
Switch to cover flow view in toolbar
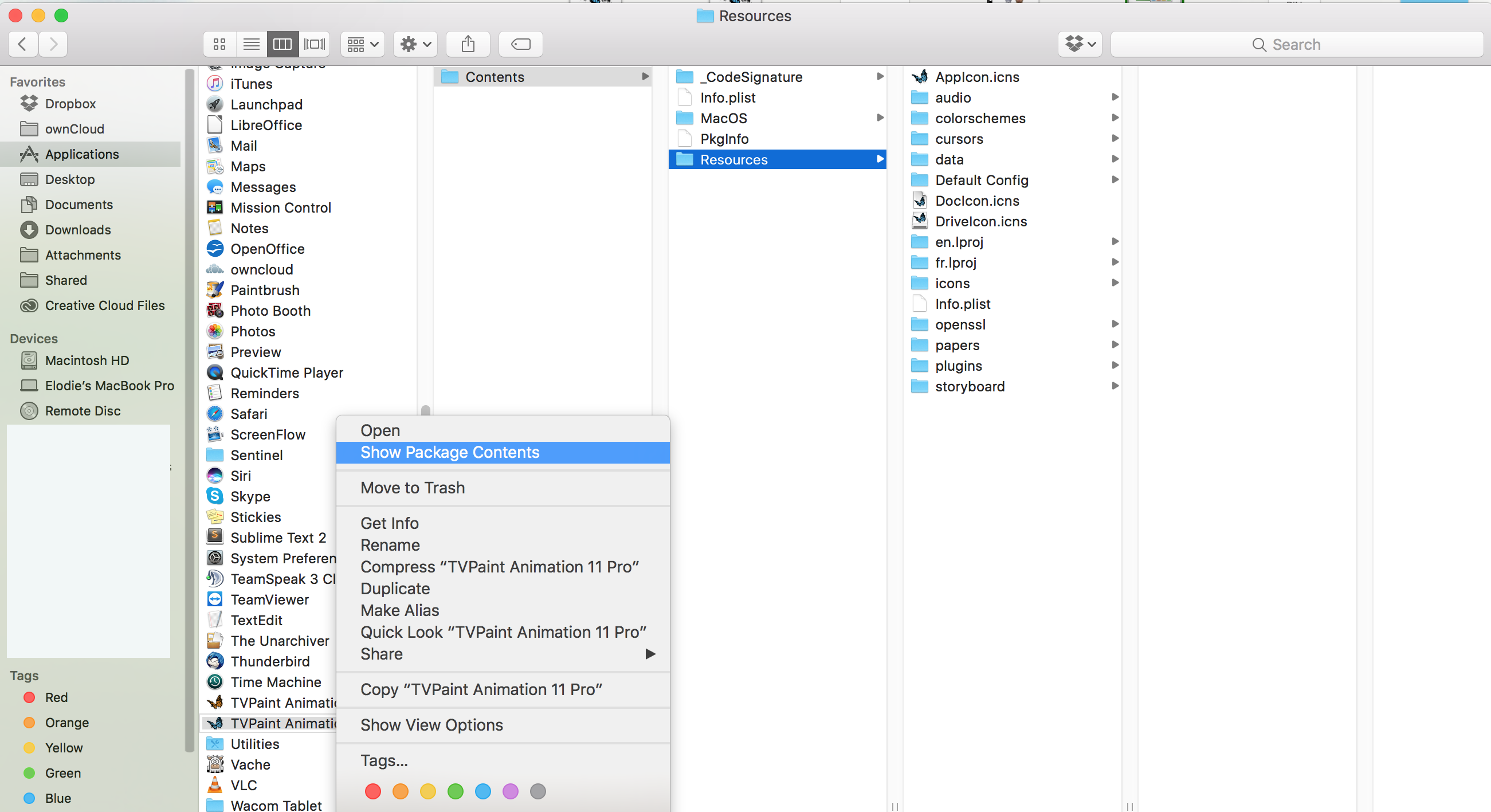click(314, 44)
